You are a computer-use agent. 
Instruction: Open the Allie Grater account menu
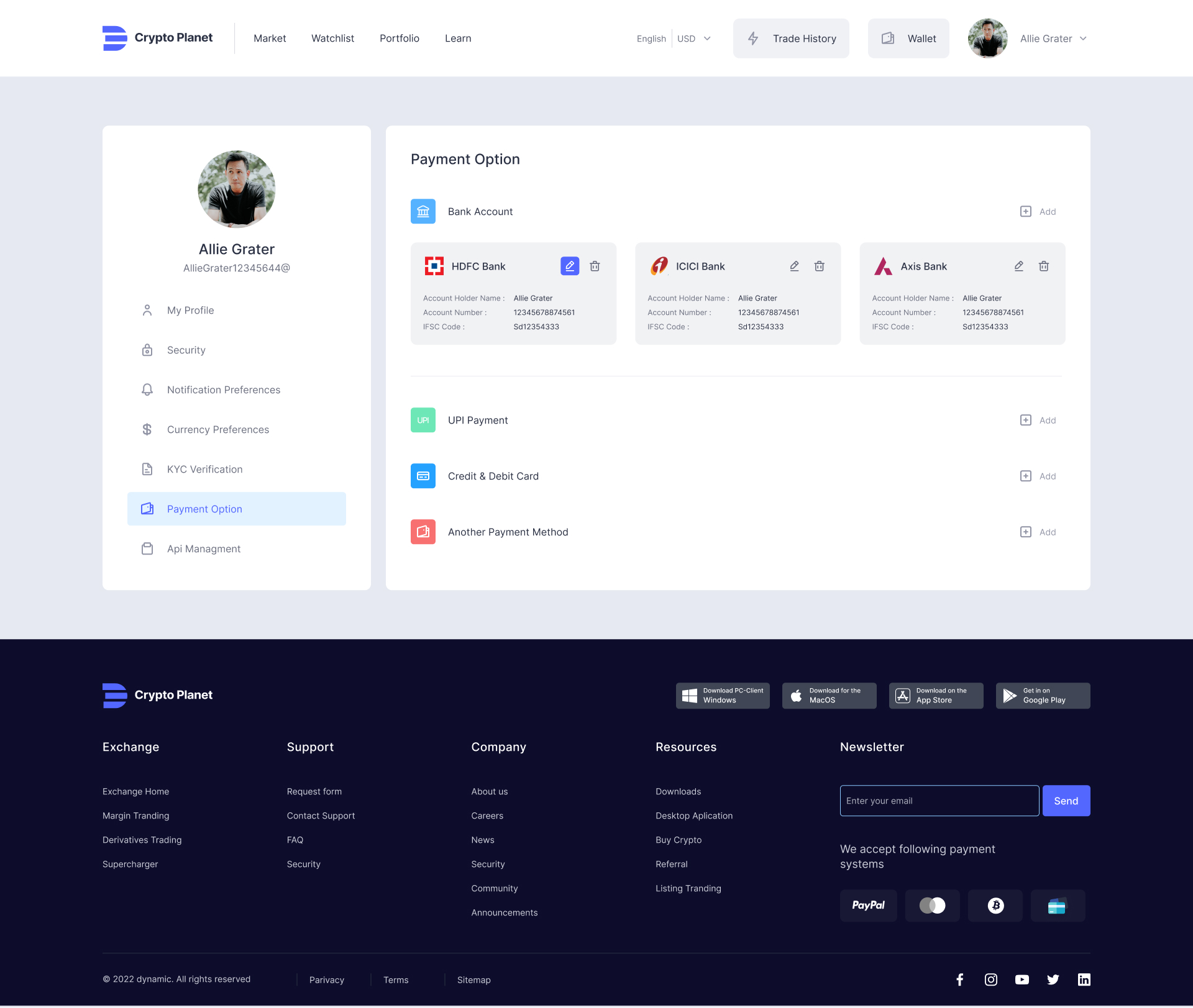pyautogui.click(x=1053, y=39)
